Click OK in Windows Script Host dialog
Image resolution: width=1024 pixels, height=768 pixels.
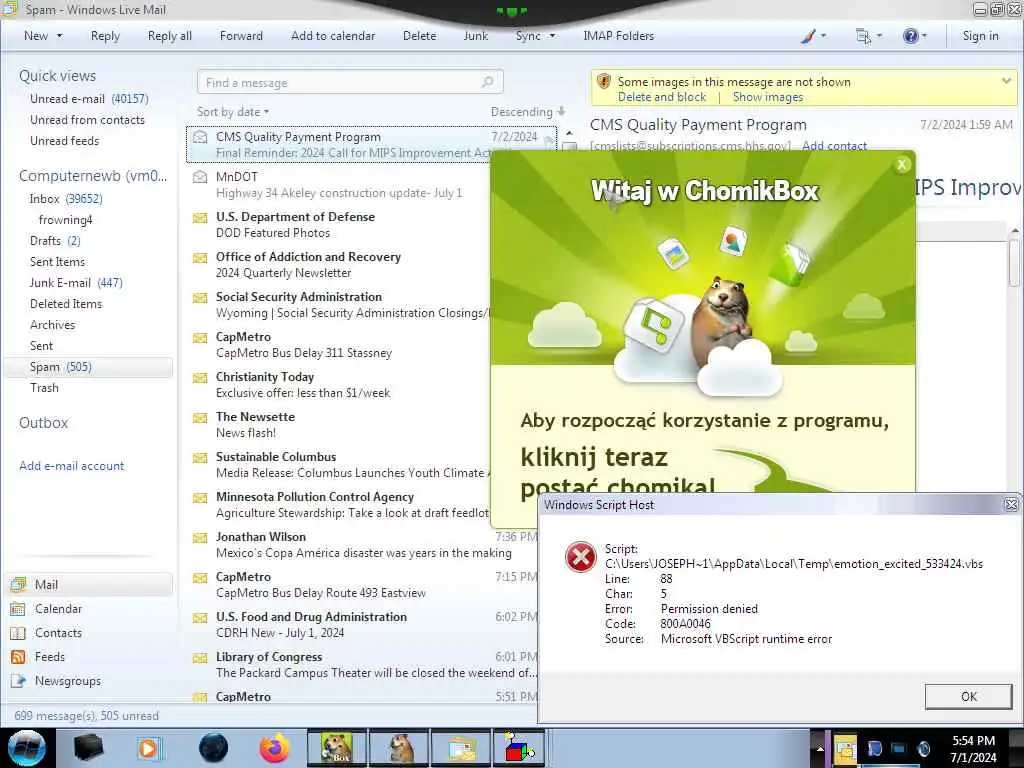pyautogui.click(x=968, y=696)
